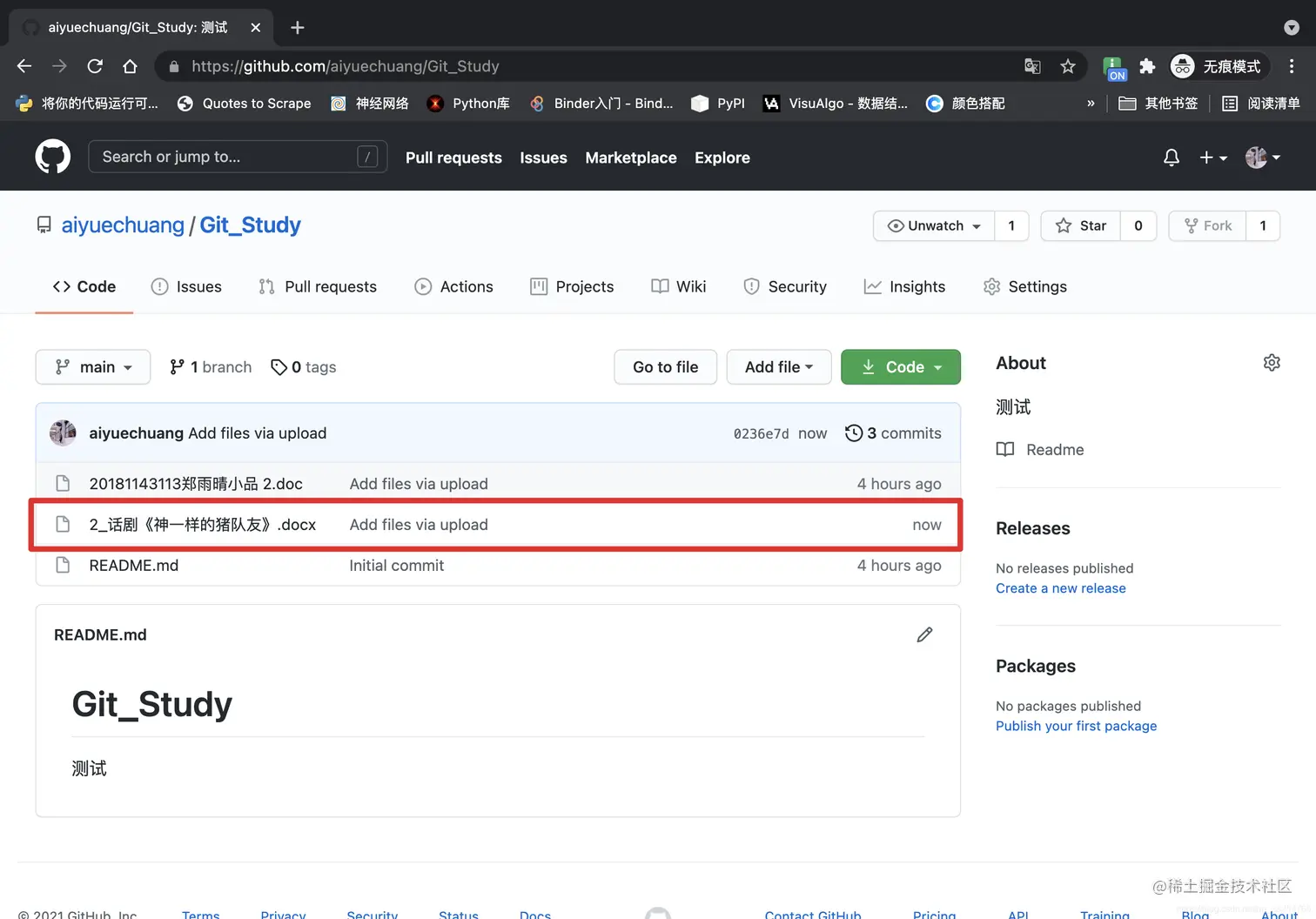Open the Python库 bookmark

coord(468,104)
